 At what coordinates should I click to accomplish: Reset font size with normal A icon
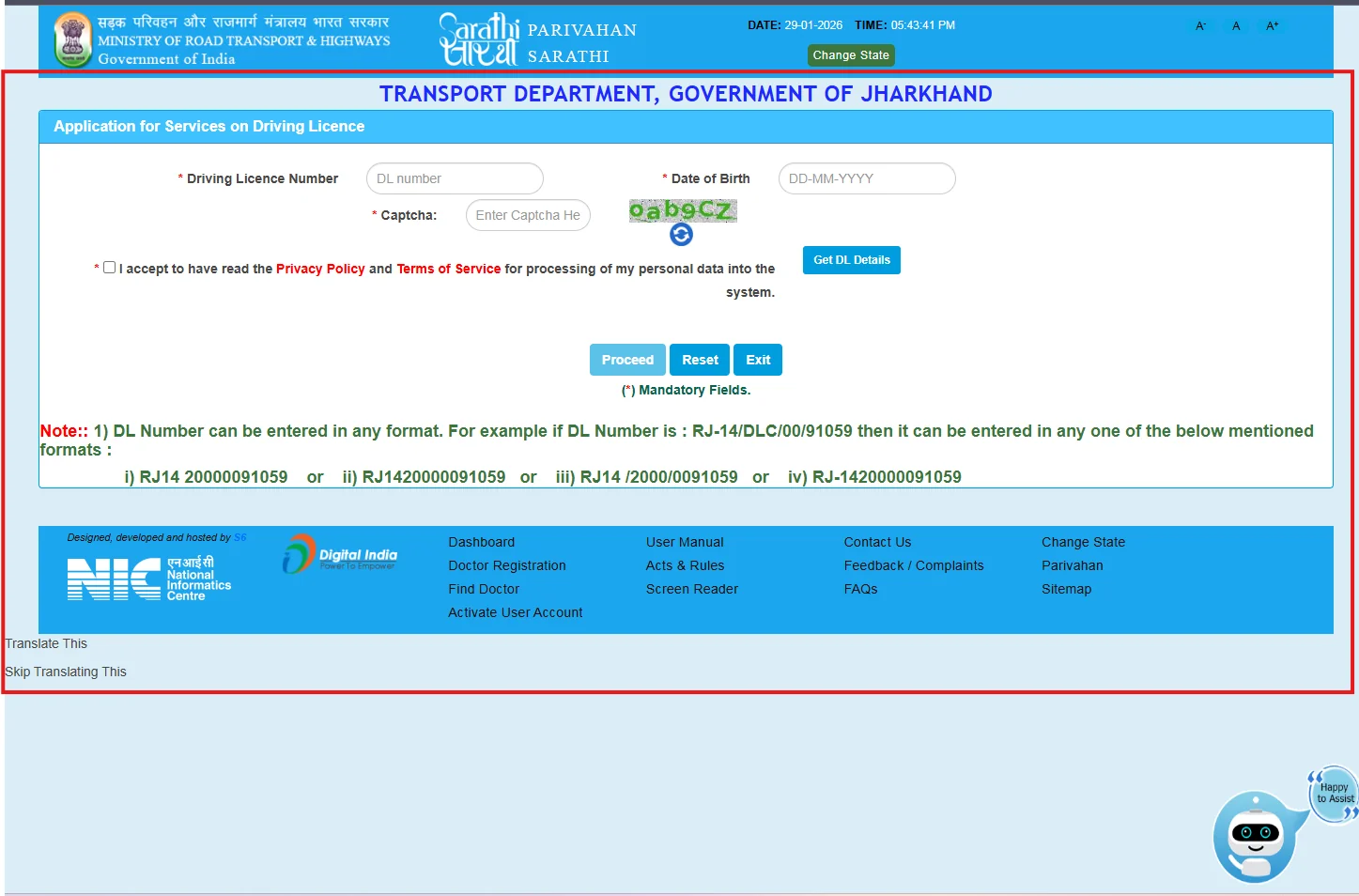tap(1236, 26)
